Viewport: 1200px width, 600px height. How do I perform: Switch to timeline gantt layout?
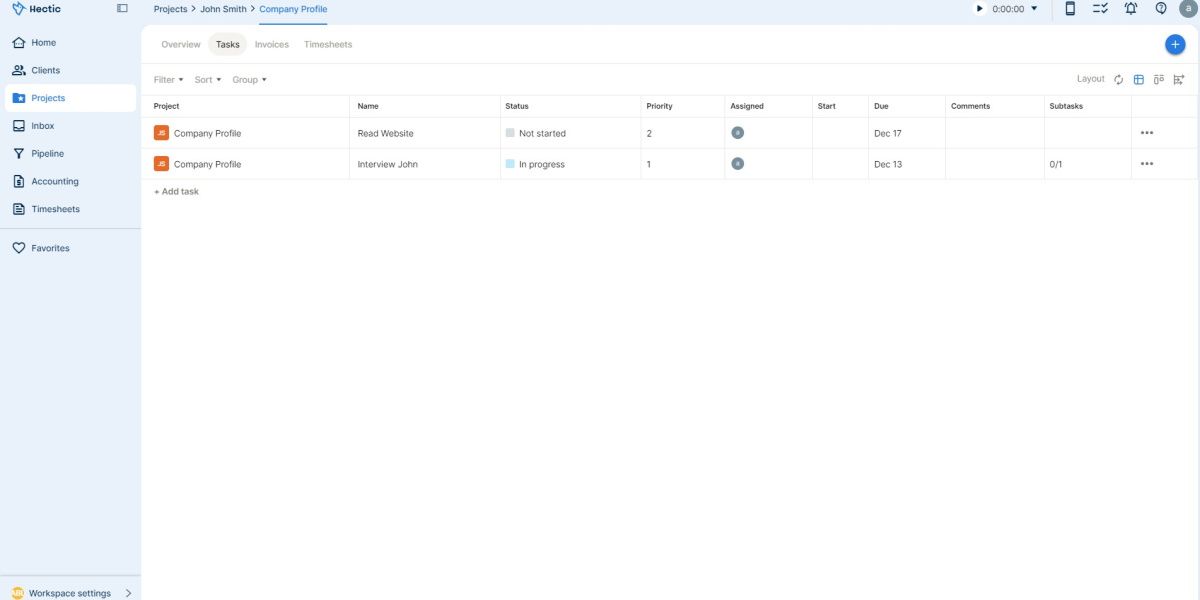coord(1179,80)
